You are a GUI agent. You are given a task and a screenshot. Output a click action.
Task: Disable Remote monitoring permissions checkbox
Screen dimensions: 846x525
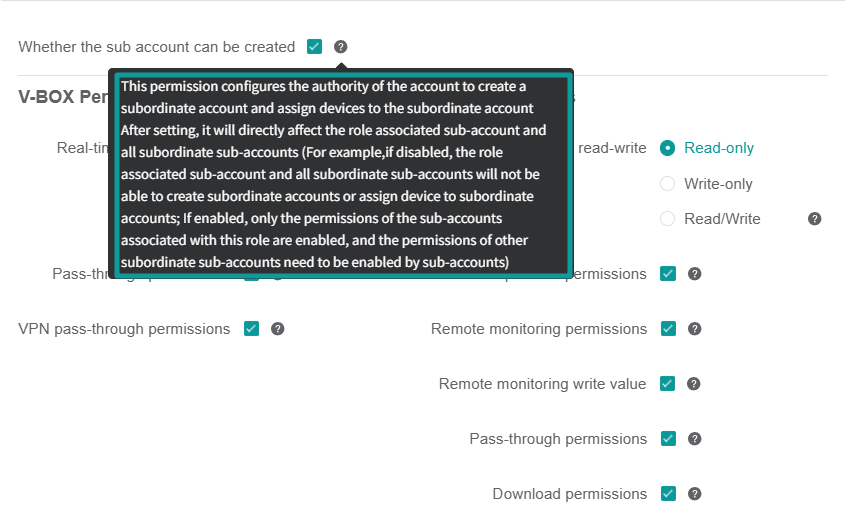pos(668,329)
